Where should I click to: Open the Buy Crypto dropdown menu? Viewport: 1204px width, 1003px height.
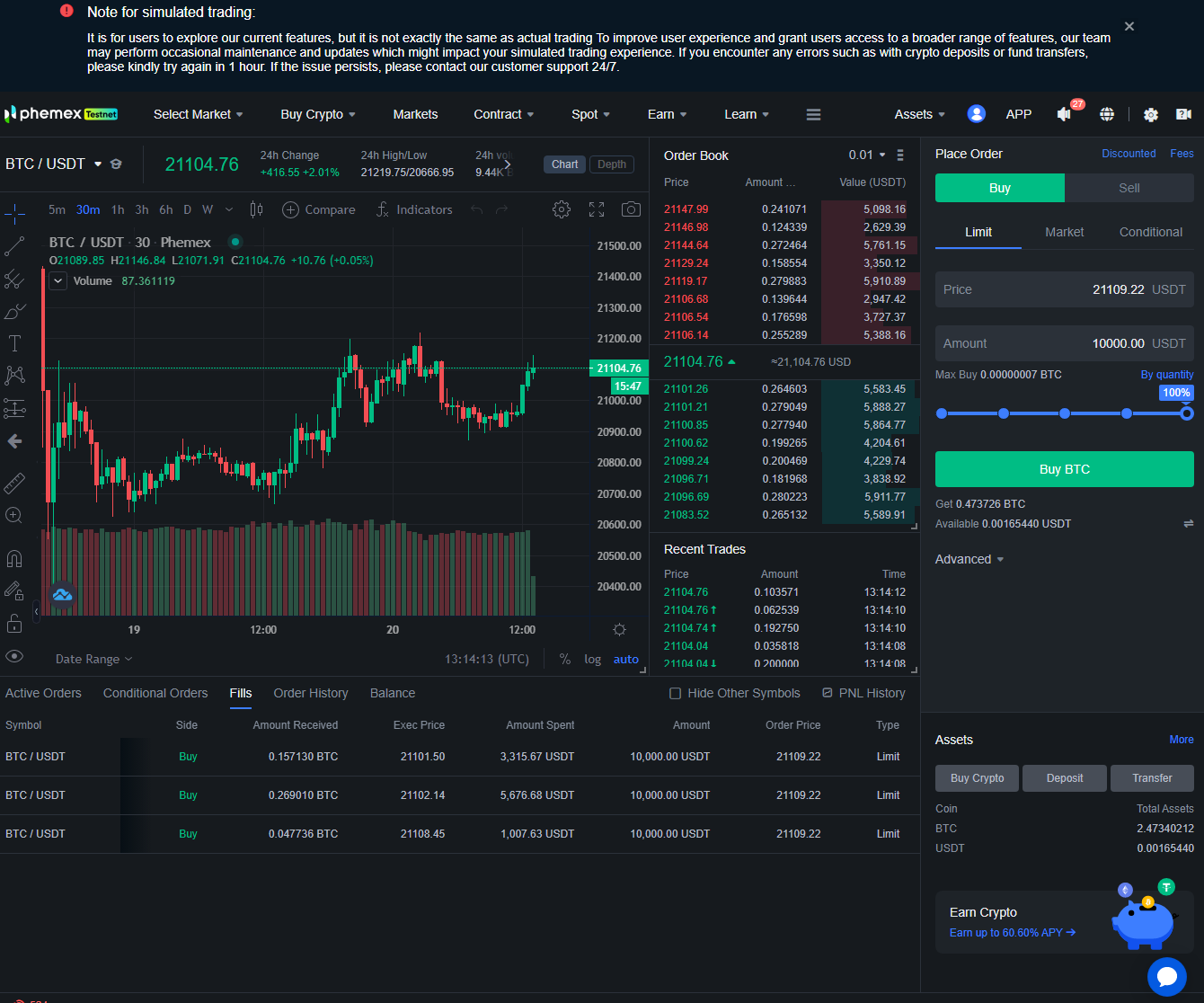(318, 114)
